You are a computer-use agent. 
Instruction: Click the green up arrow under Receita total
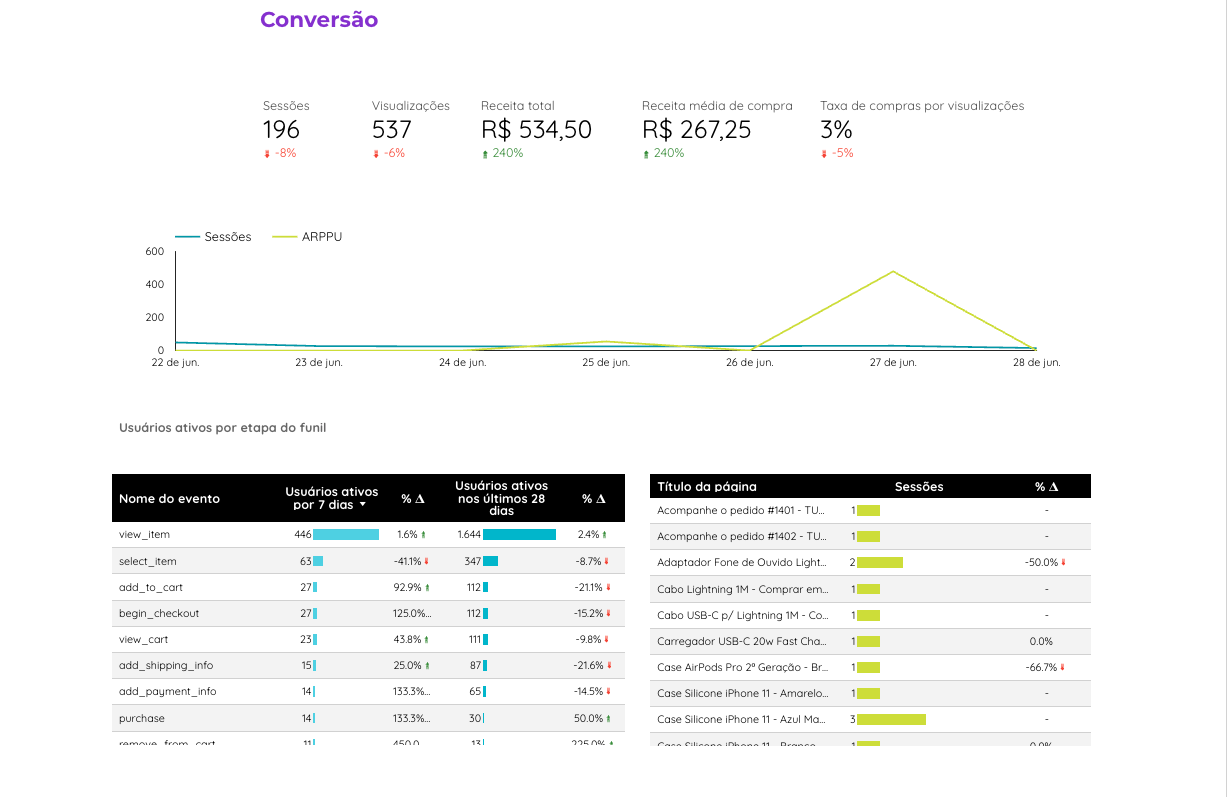click(x=485, y=154)
